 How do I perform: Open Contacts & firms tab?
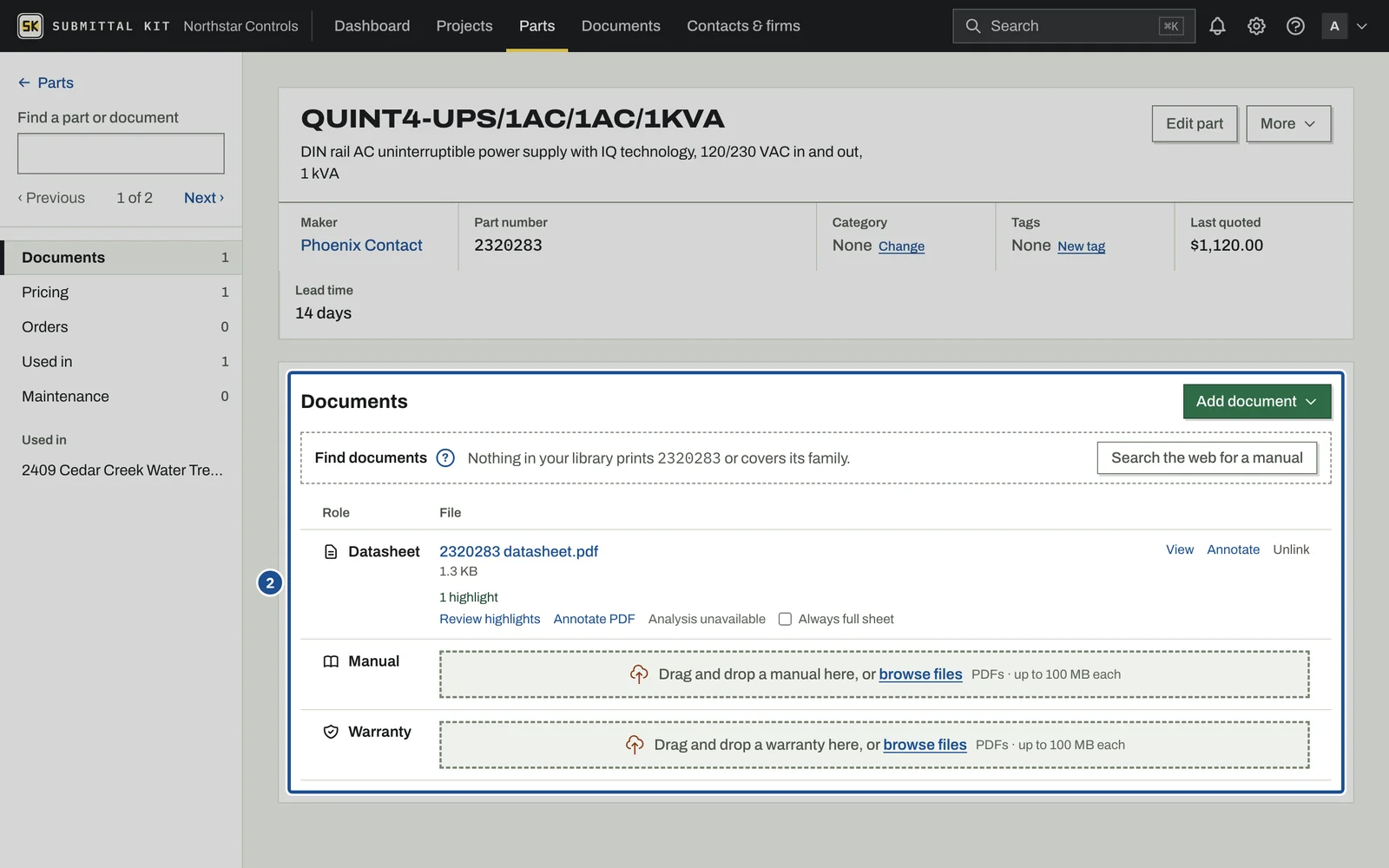click(x=743, y=26)
